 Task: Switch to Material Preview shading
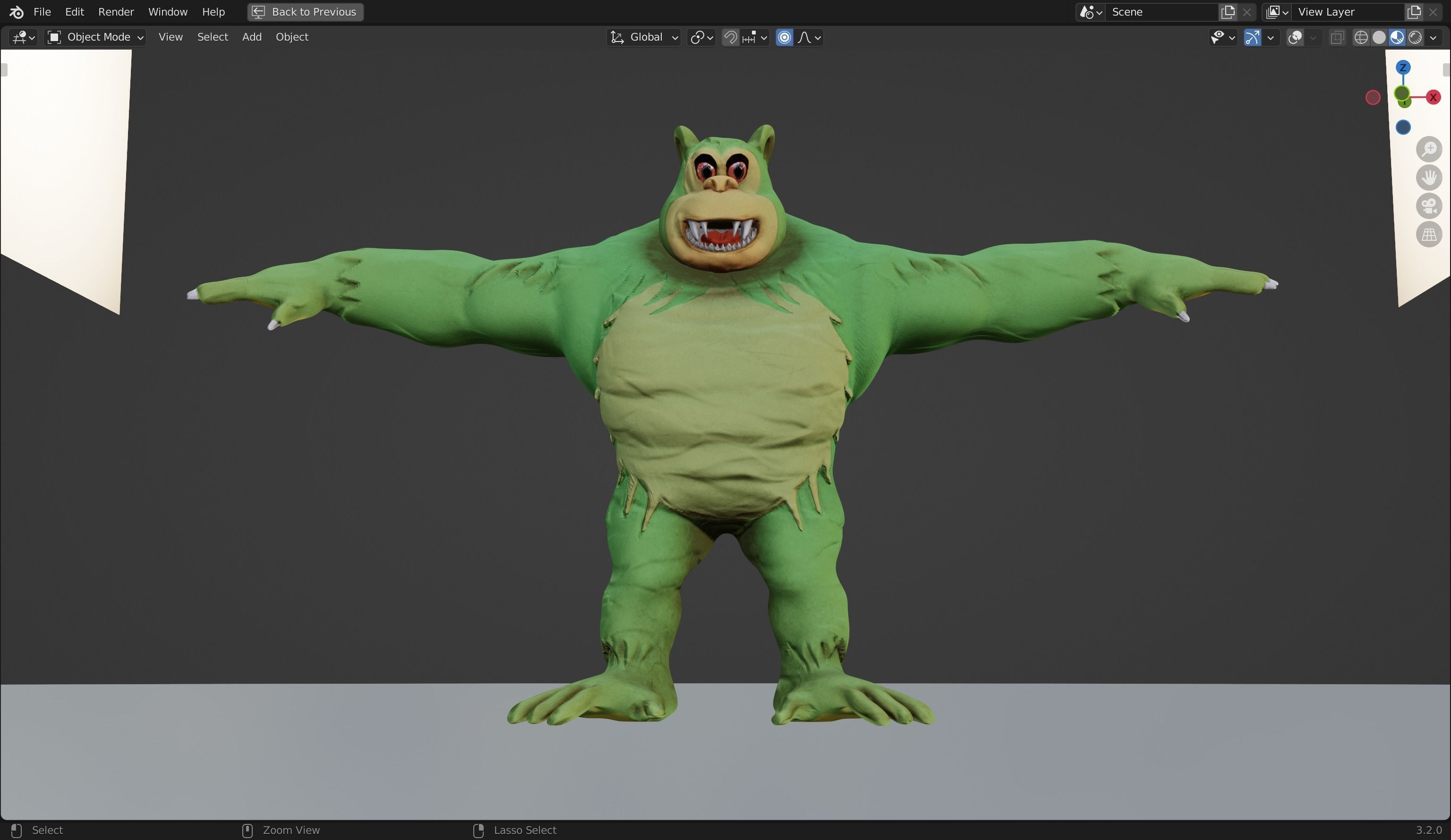coord(1397,37)
